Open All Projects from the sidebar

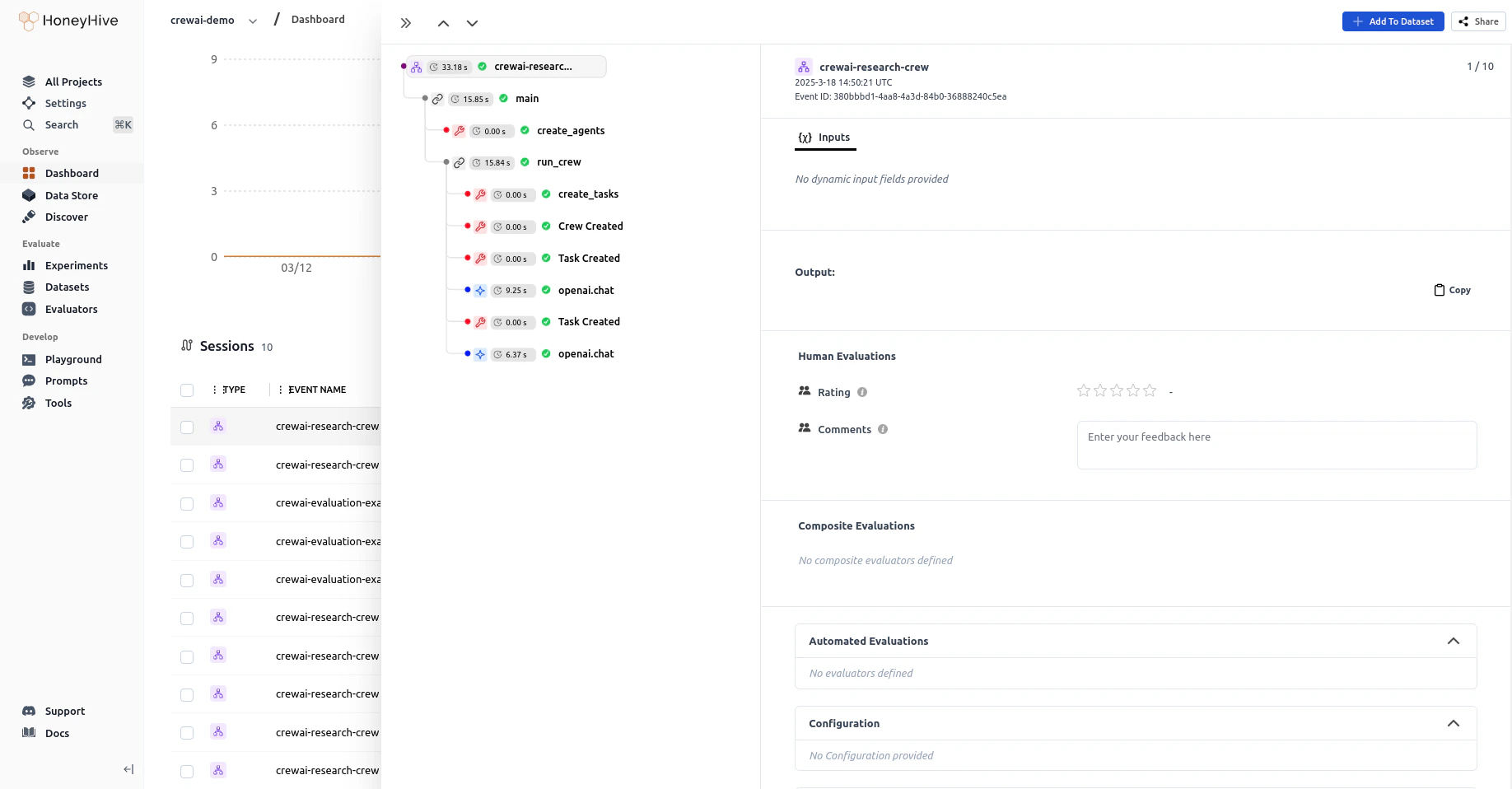[x=73, y=82]
